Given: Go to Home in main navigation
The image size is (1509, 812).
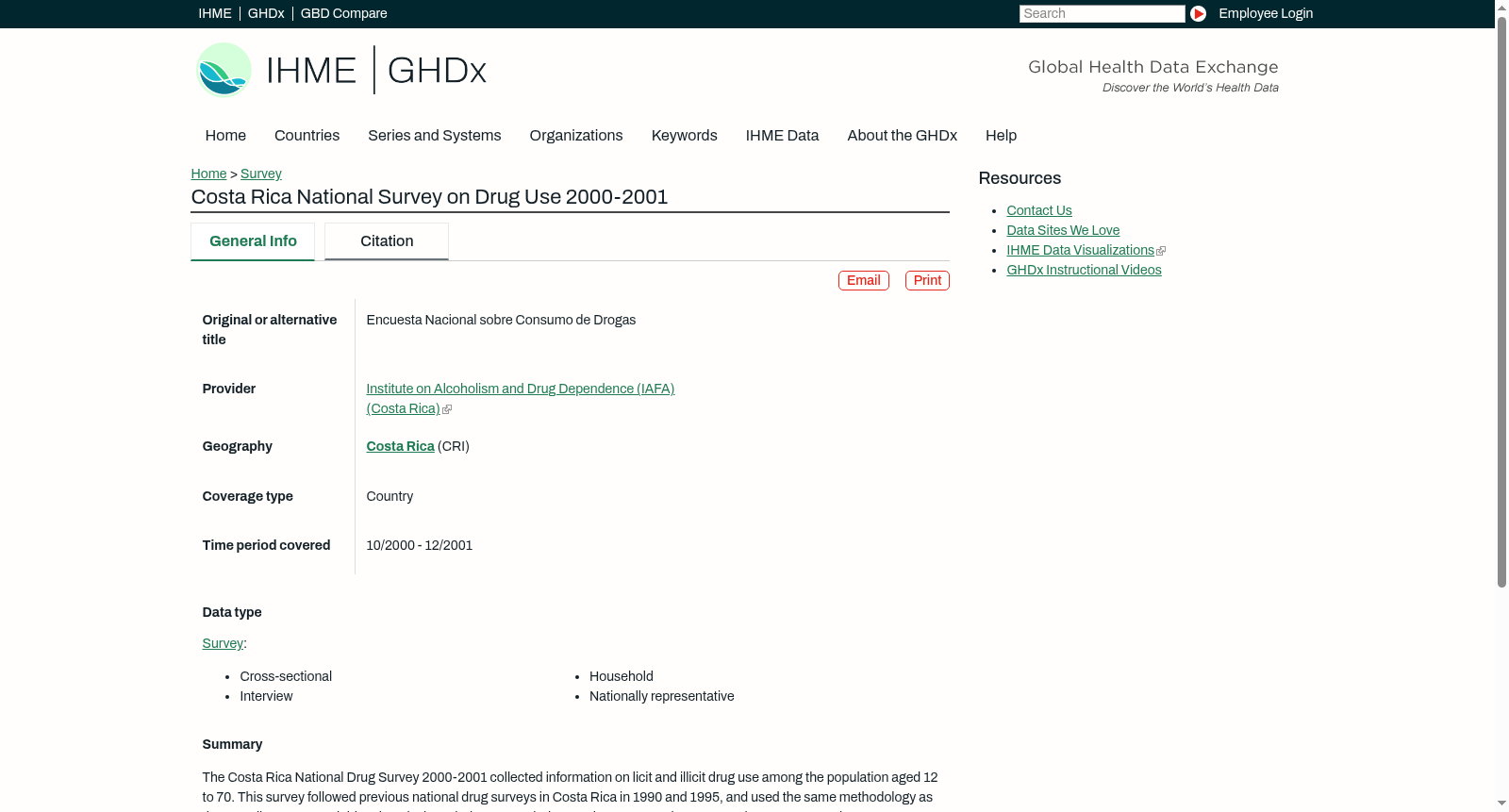Looking at the screenshot, I should (225, 136).
